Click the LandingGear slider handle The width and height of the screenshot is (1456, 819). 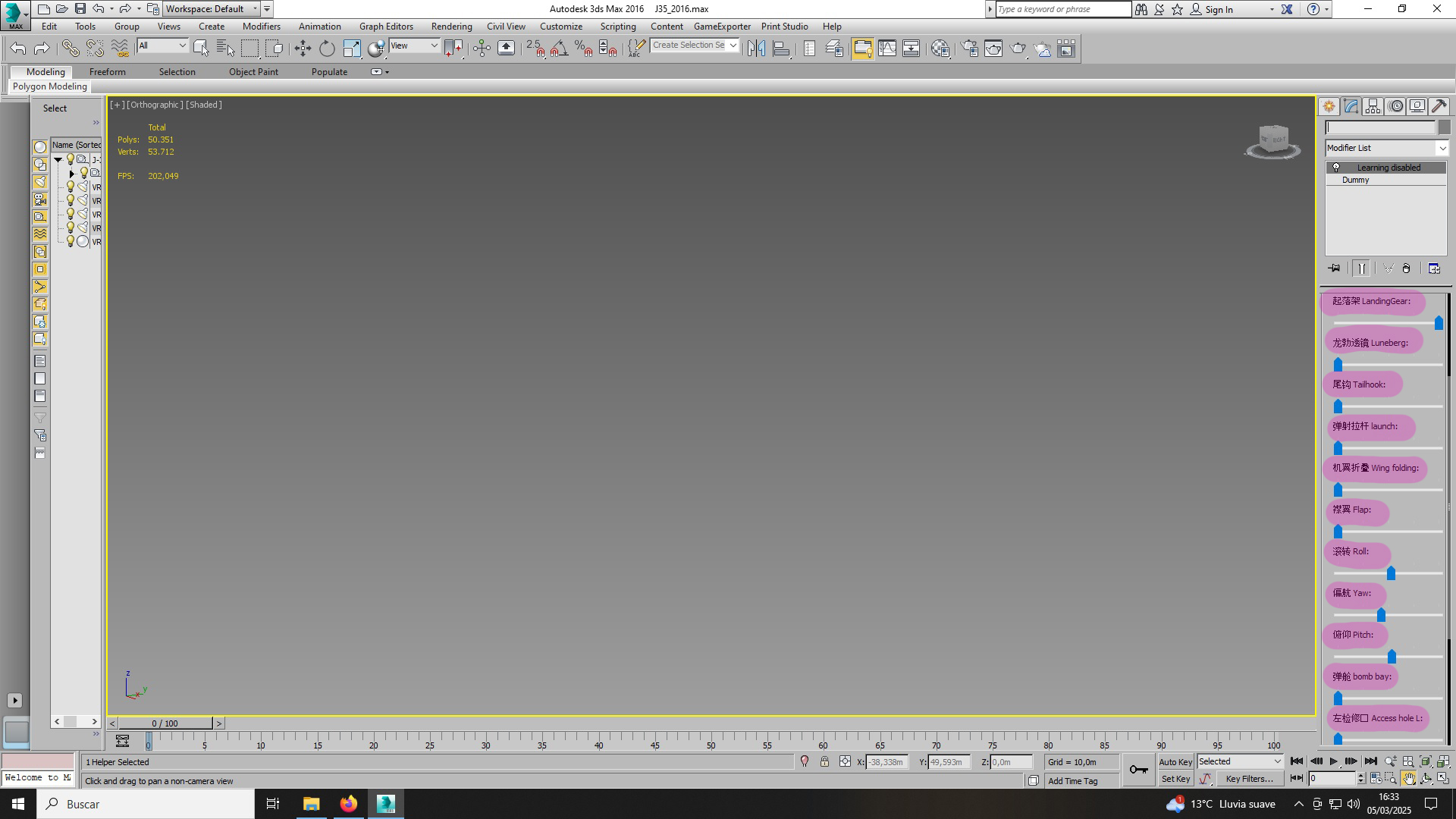(1439, 324)
